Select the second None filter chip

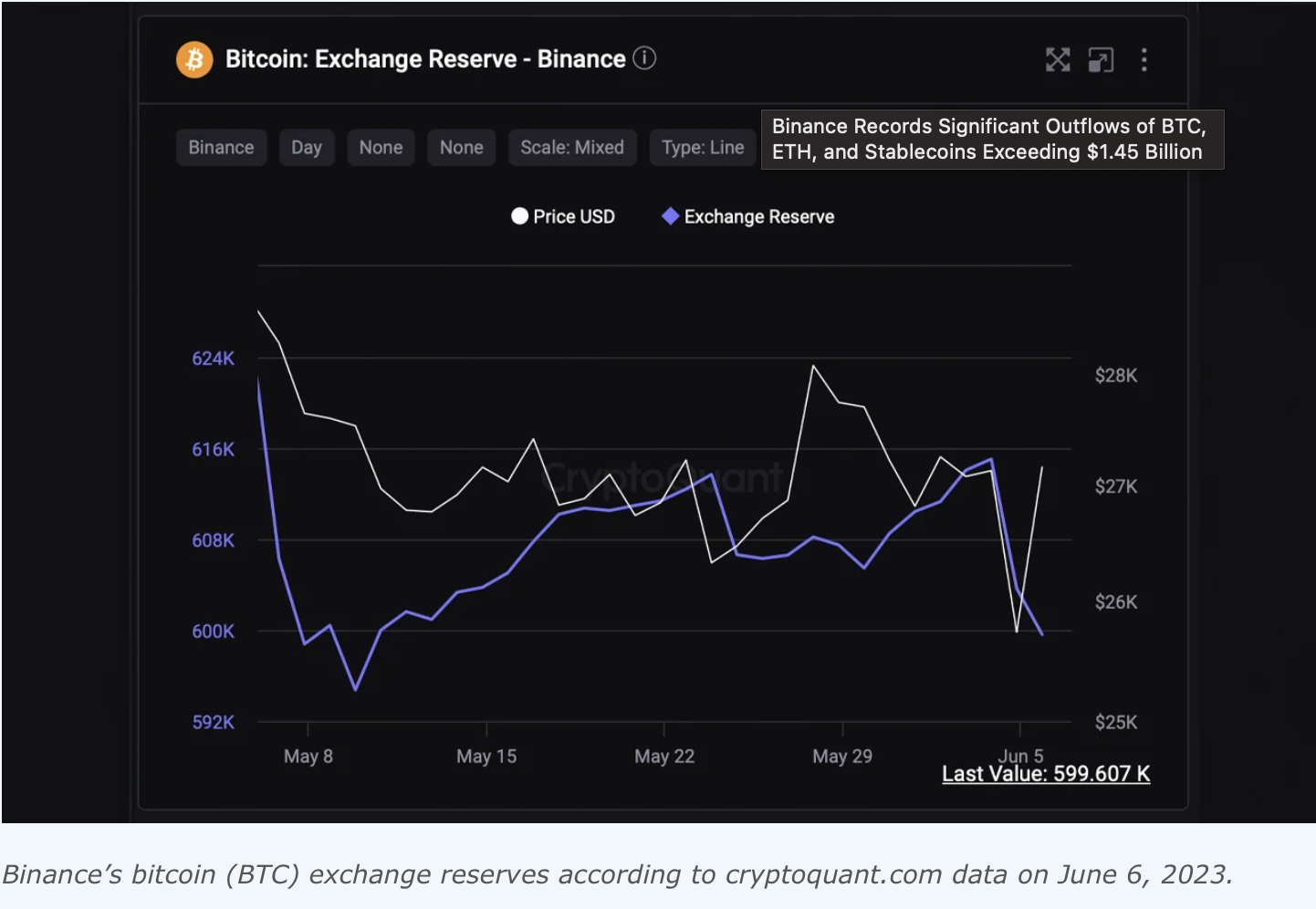pos(461,147)
